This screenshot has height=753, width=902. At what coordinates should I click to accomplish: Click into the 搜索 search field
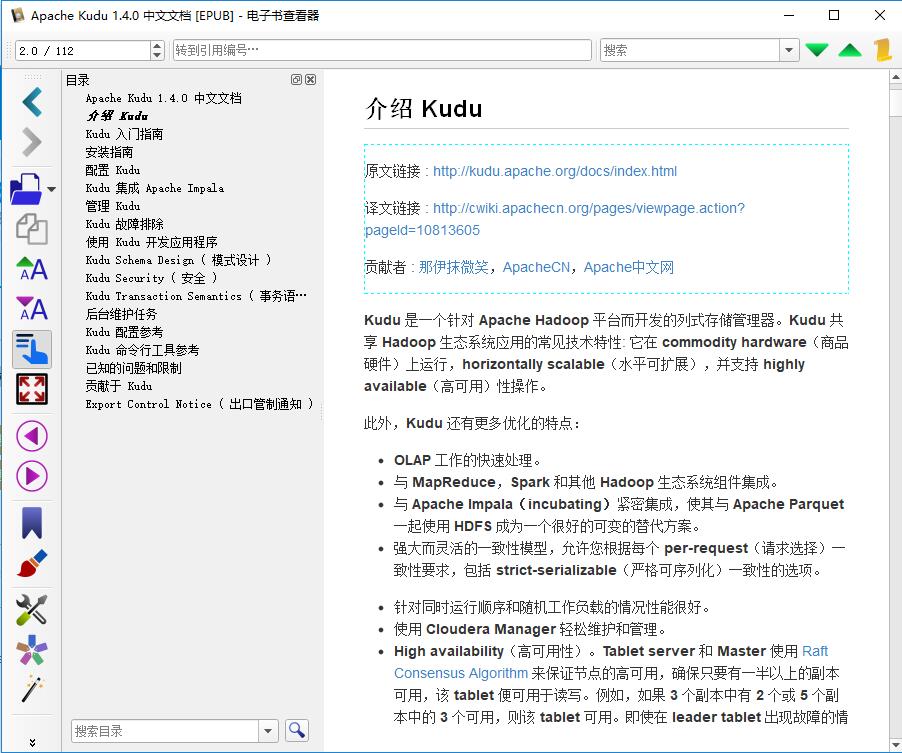pyautogui.click(x=690, y=50)
